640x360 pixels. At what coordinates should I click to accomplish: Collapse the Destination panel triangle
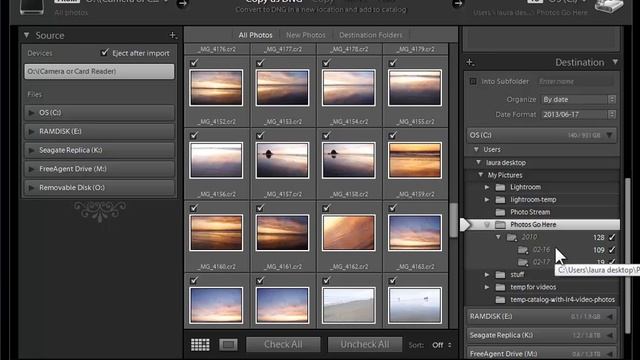point(615,62)
